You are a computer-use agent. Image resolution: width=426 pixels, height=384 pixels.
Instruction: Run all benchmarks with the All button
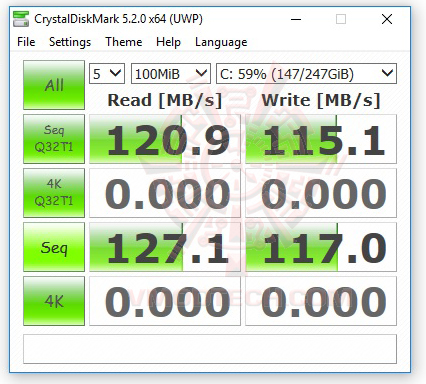pos(54,85)
